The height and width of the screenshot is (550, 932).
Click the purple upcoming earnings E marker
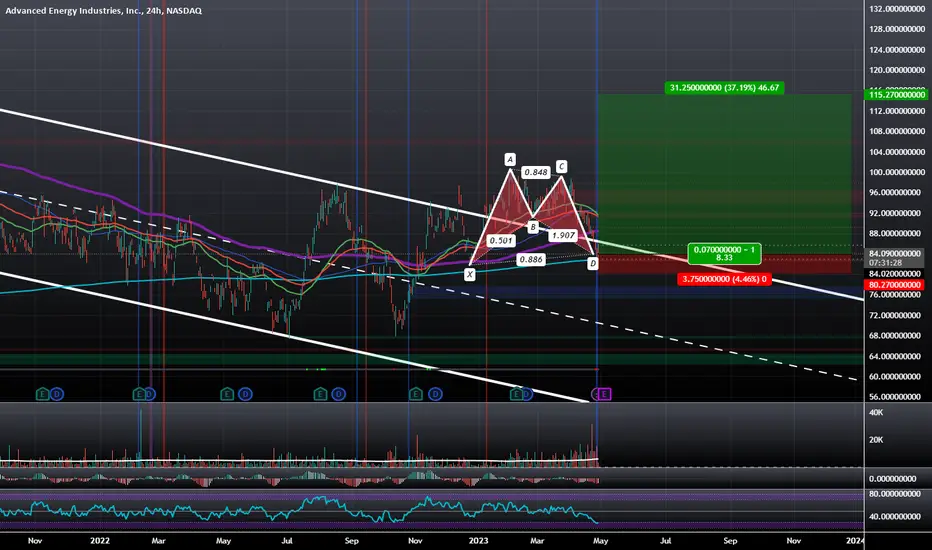604,394
